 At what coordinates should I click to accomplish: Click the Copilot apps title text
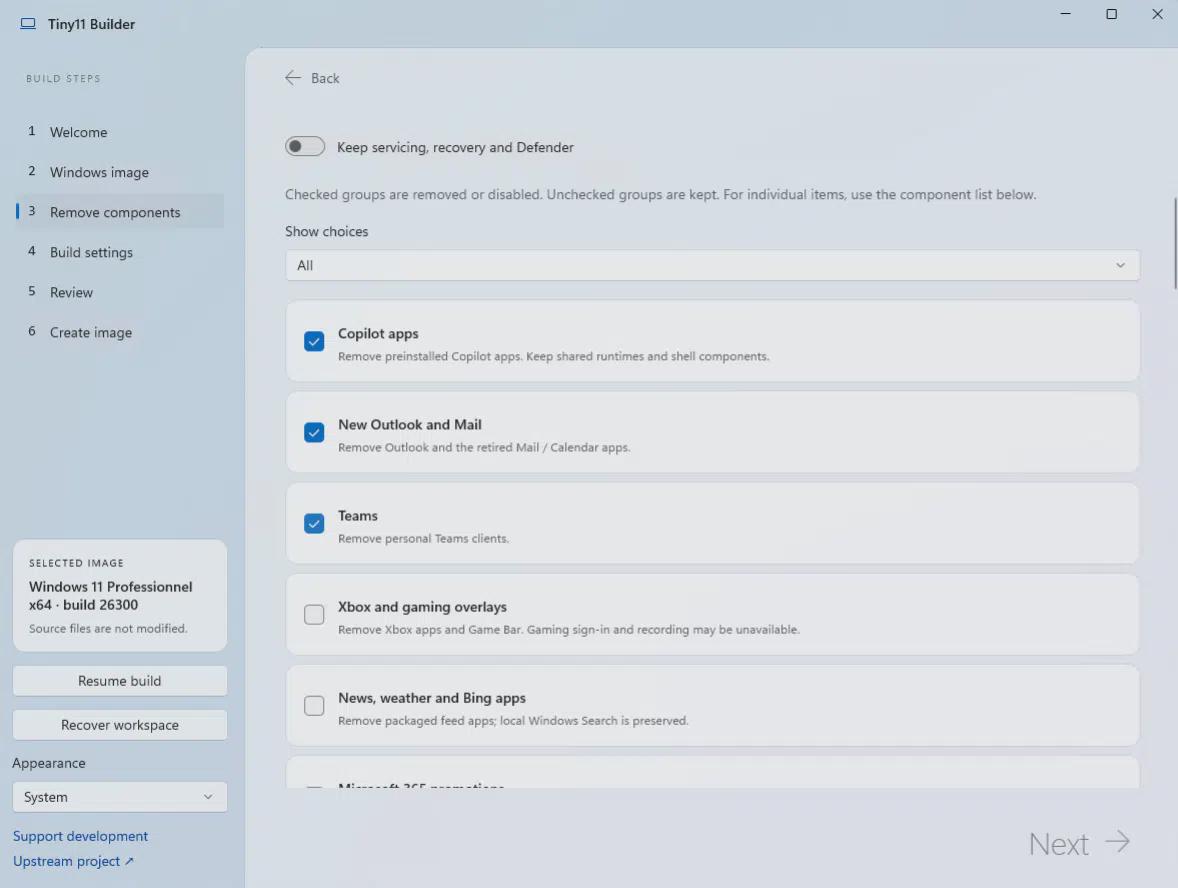(378, 334)
